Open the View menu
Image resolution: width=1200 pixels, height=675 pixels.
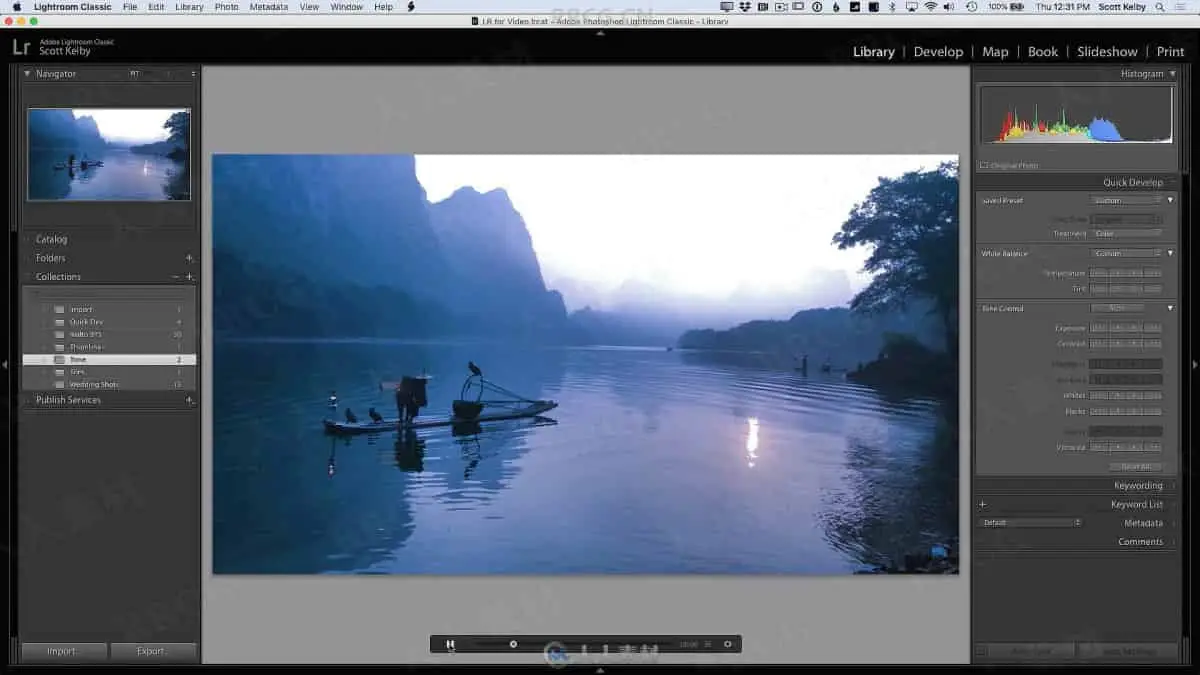tap(309, 7)
